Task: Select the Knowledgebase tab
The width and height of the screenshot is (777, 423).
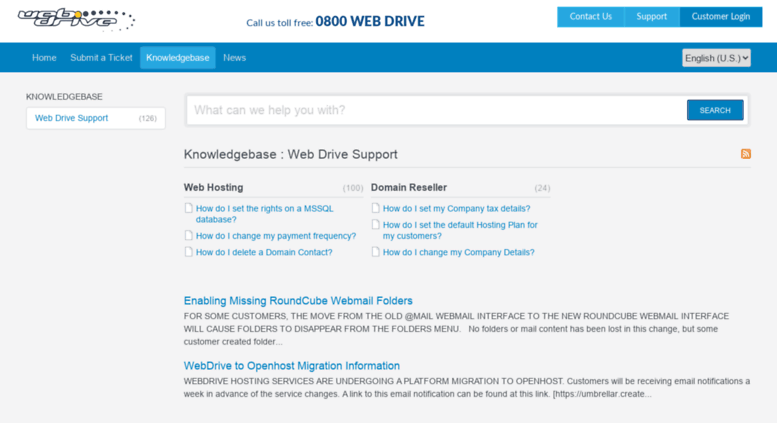Action: (x=177, y=57)
